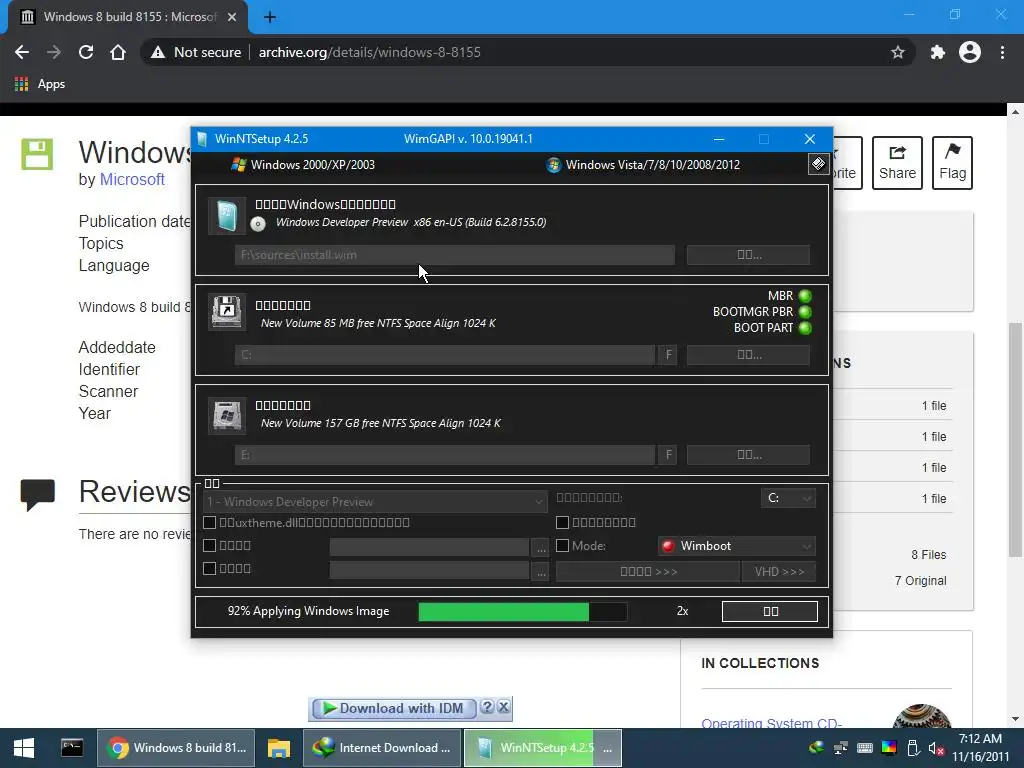
Task: Close the Download with IDM popup
Action: [504, 707]
